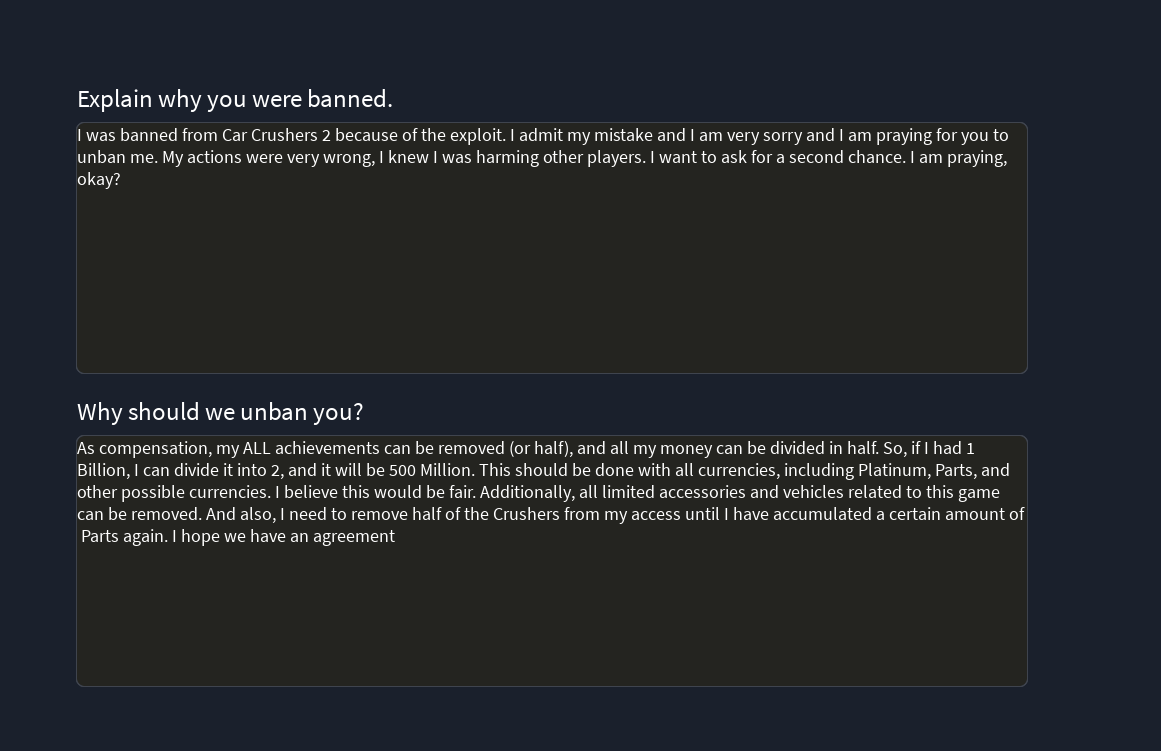This screenshot has height=751, width=1161.
Task: Click the word 'ALL' in the unban answer
Action: point(257,448)
